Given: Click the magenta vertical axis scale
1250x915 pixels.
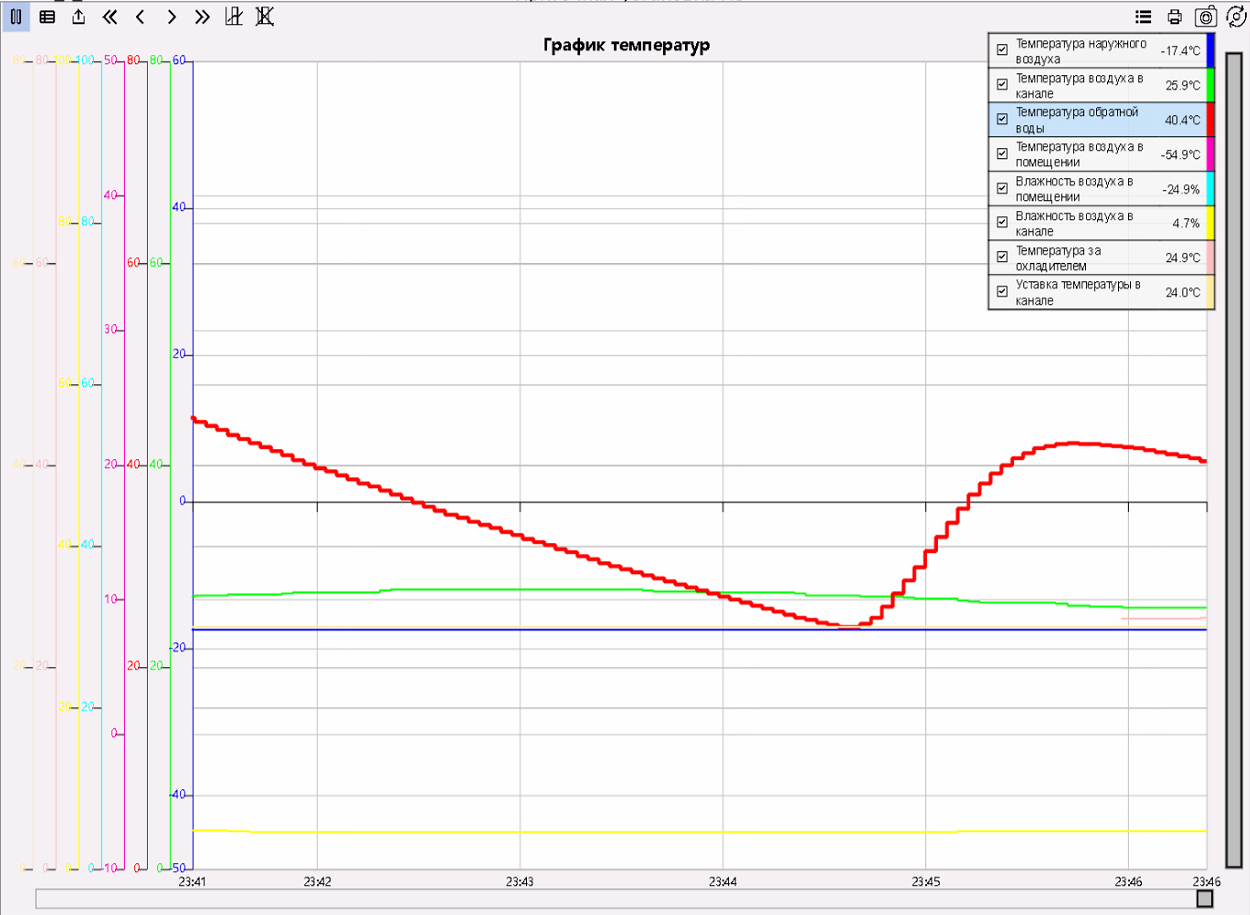Looking at the screenshot, I should click(x=114, y=463).
